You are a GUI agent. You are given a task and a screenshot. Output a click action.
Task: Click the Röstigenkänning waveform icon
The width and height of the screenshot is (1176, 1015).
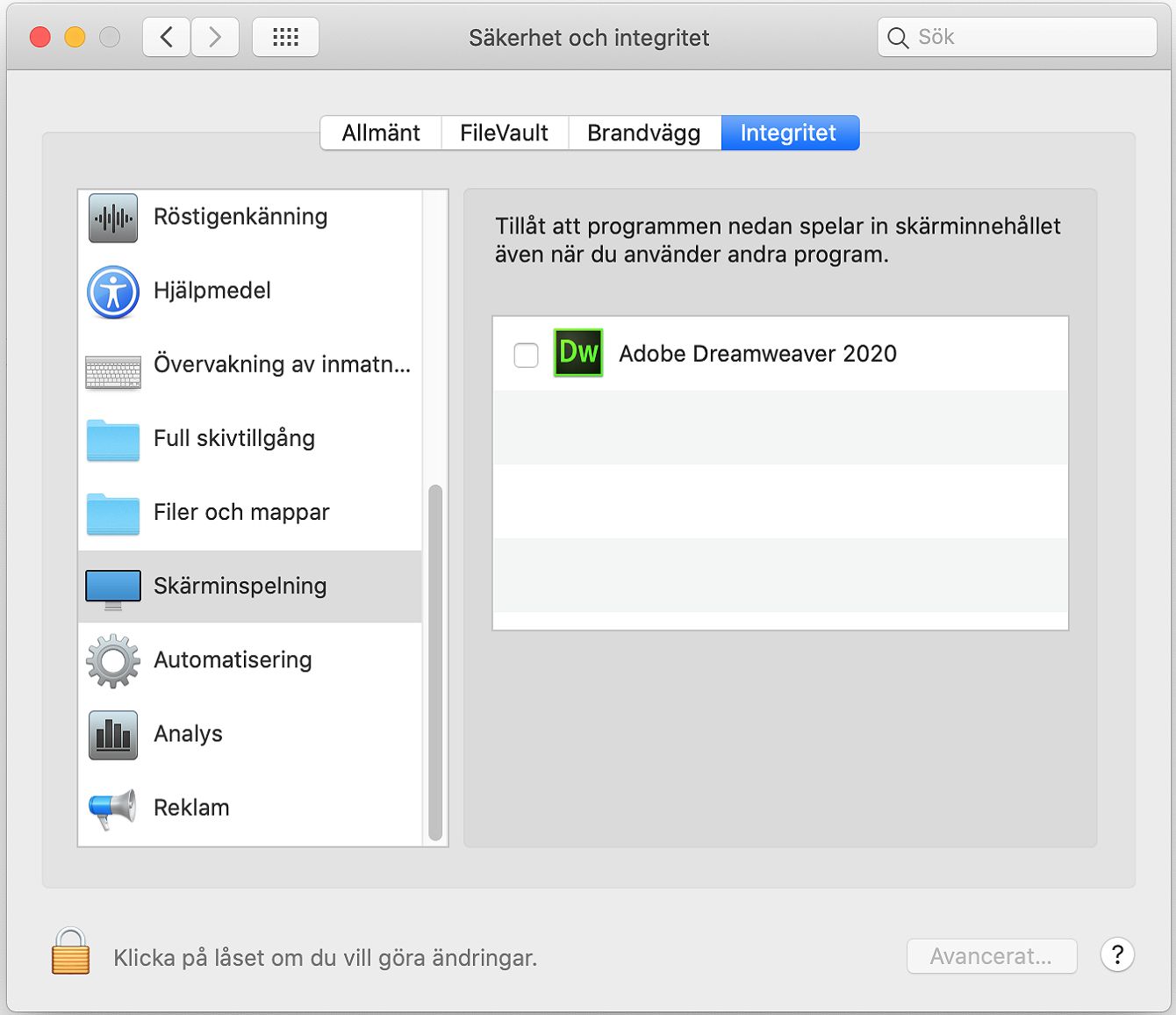point(113,218)
